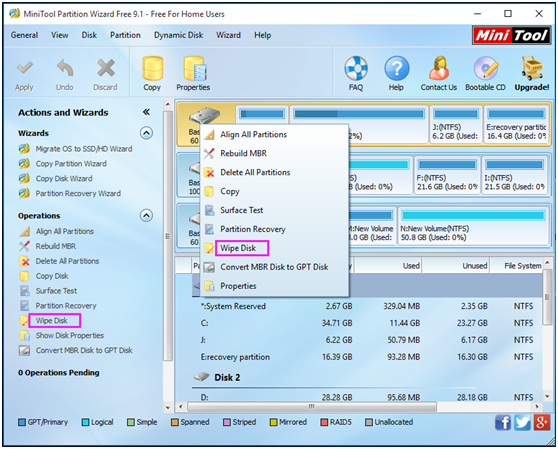Select the J: partition row in list
Image resolution: width=558 pixels, height=449 pixels.
pos(368,340)
